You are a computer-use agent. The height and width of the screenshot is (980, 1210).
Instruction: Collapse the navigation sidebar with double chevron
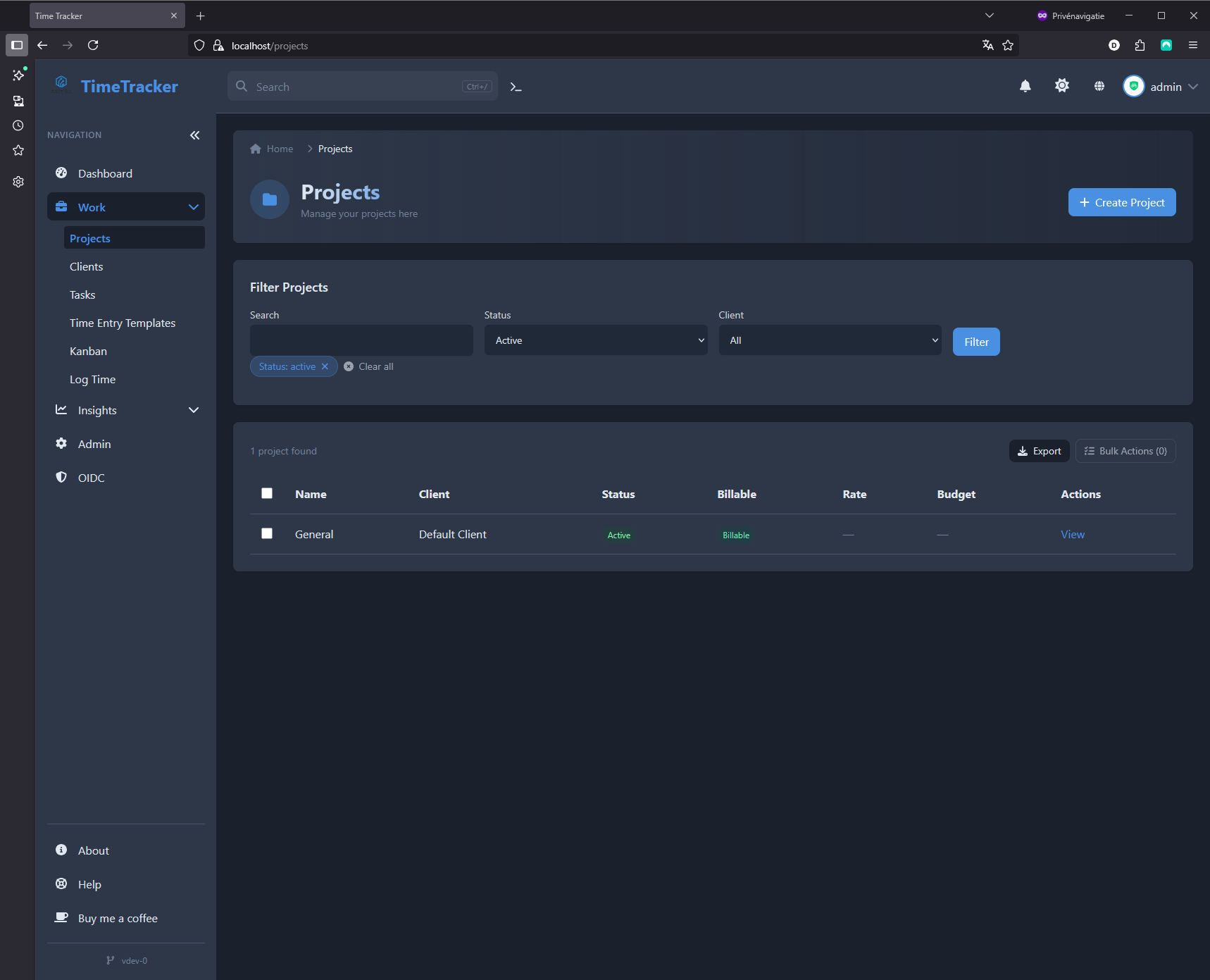tap(195, 135)
